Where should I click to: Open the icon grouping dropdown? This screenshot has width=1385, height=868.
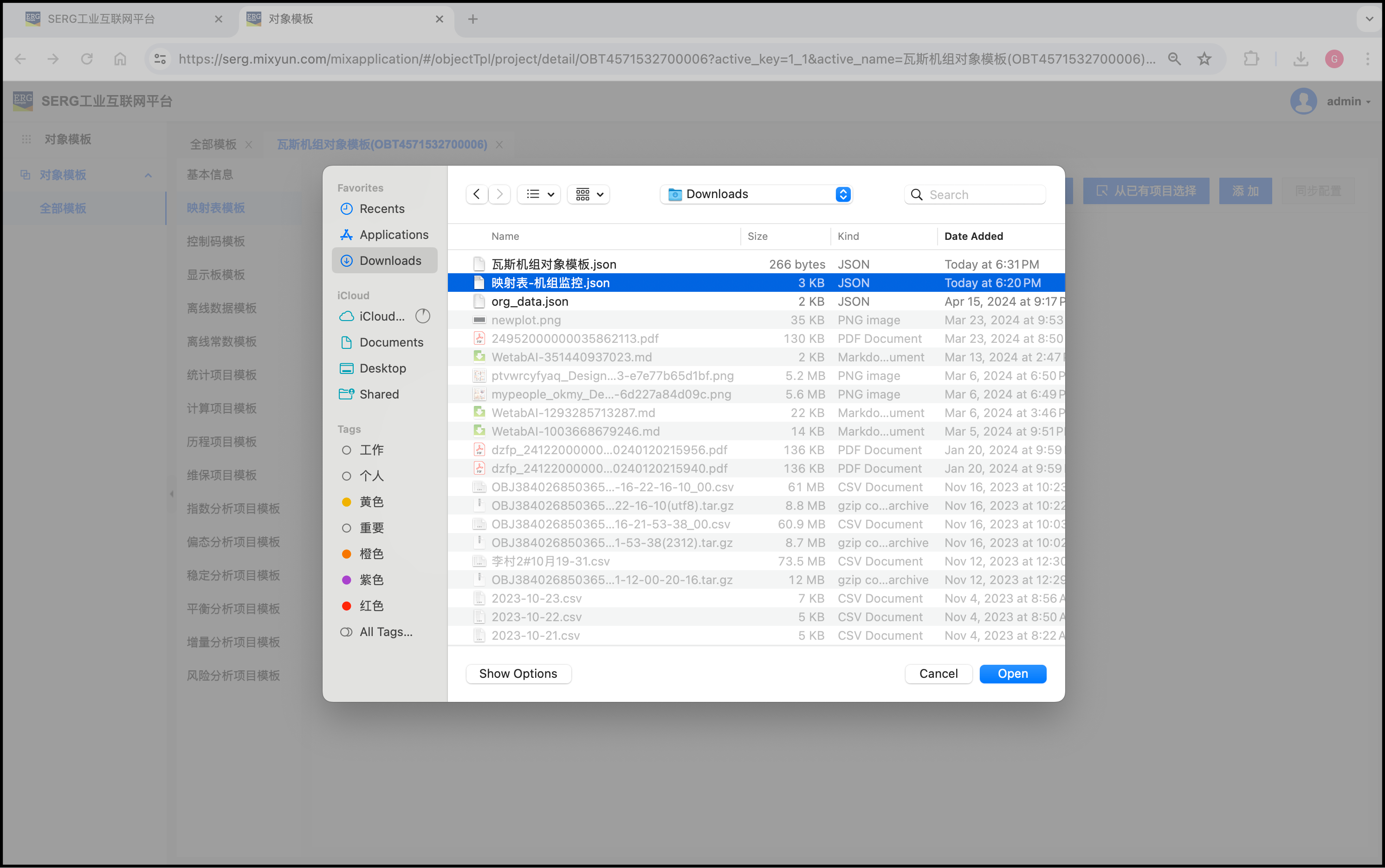click(589, 194)
